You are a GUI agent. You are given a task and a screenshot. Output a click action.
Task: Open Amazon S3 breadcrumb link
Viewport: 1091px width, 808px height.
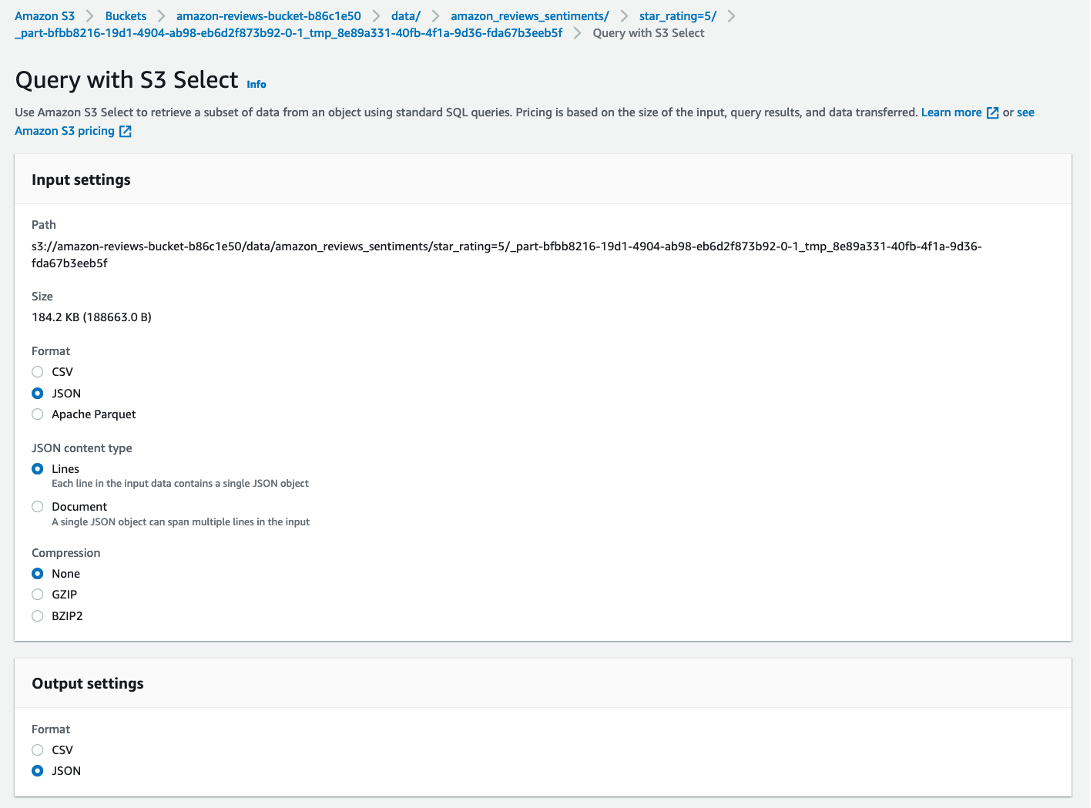click(x=44, y=16)
